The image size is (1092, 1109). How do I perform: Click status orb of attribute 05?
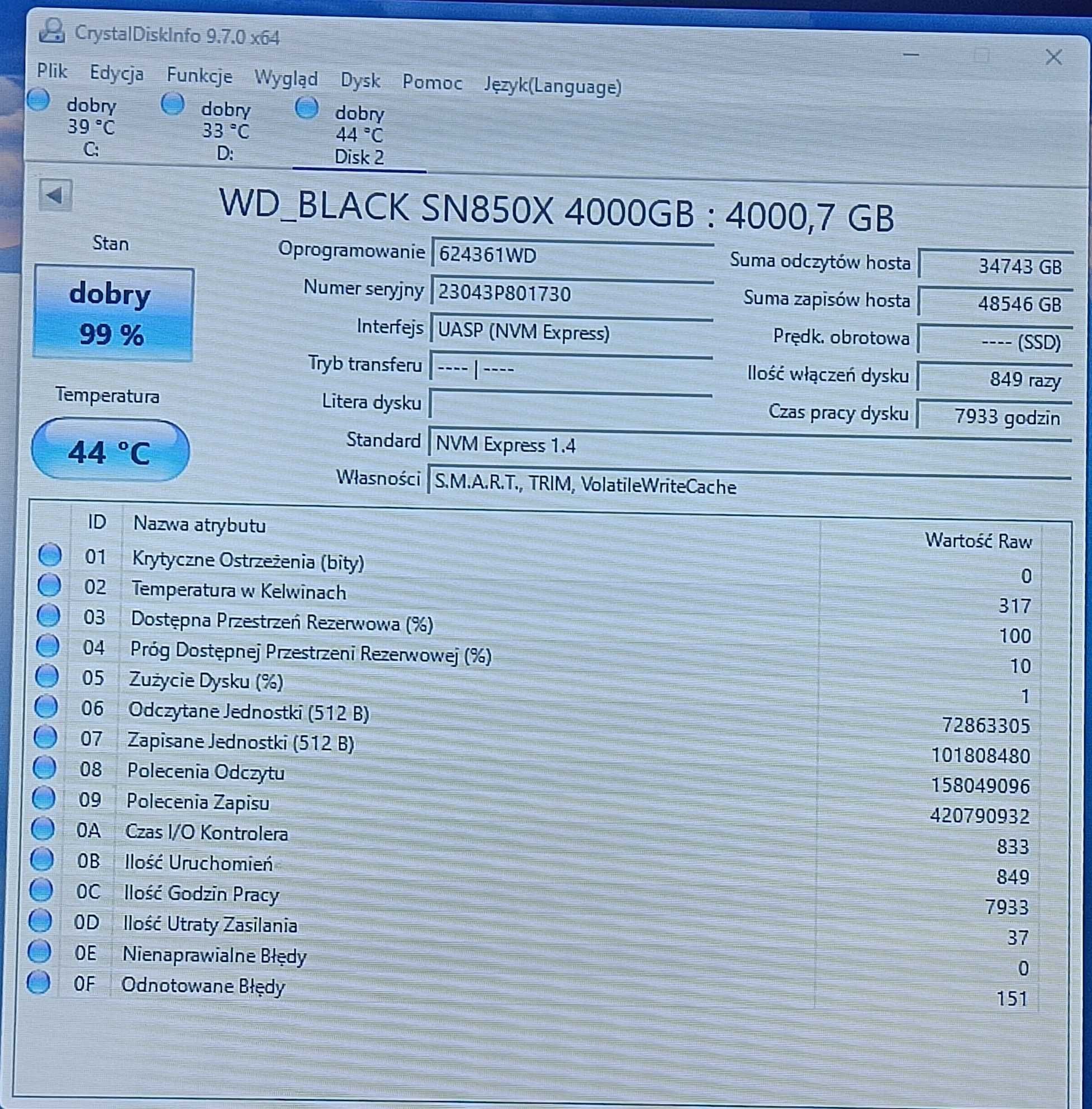[x=48, y=676]
